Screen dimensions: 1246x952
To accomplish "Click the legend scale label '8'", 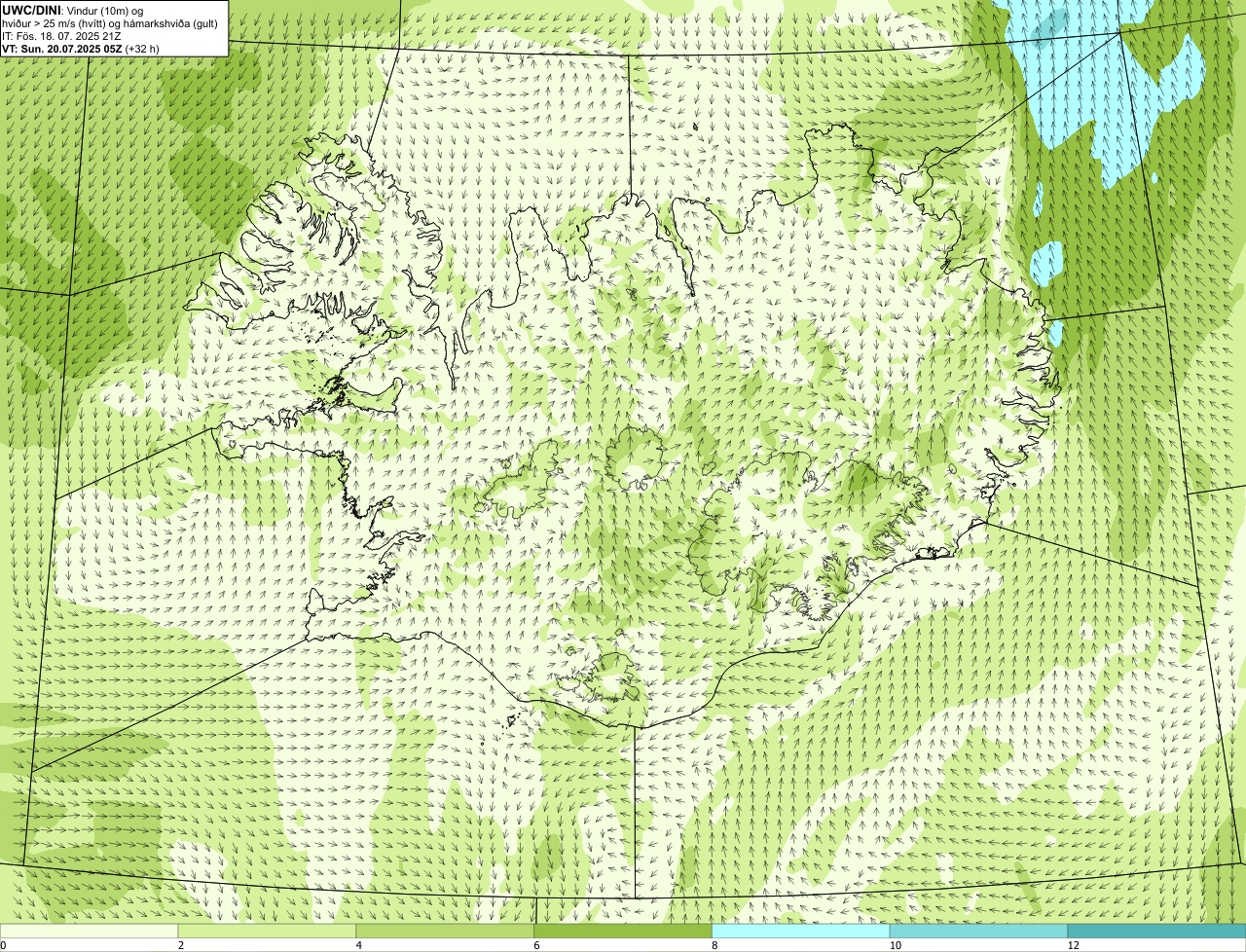I will (x=715, y=945).
